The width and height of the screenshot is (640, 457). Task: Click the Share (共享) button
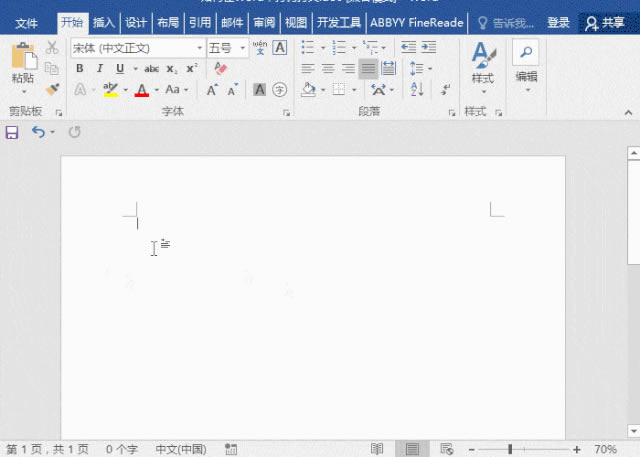coord(605,23)
